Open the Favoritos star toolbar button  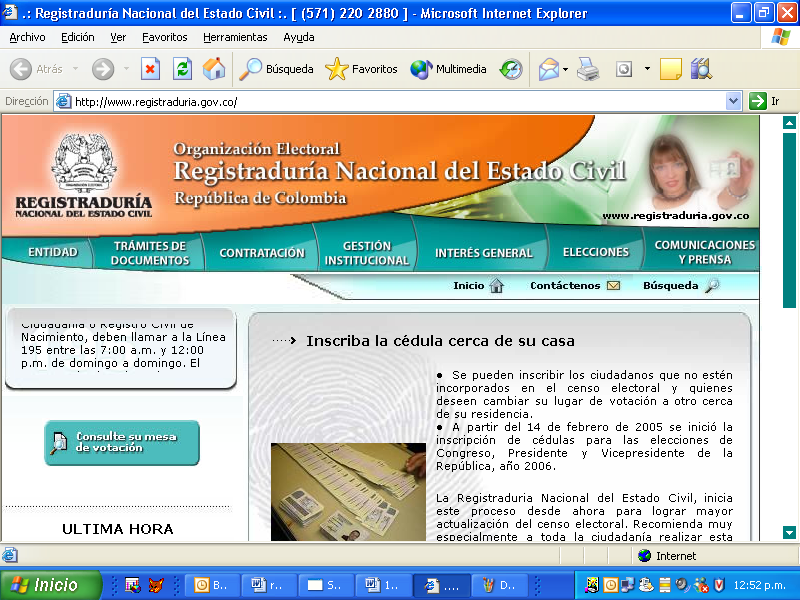361,69
